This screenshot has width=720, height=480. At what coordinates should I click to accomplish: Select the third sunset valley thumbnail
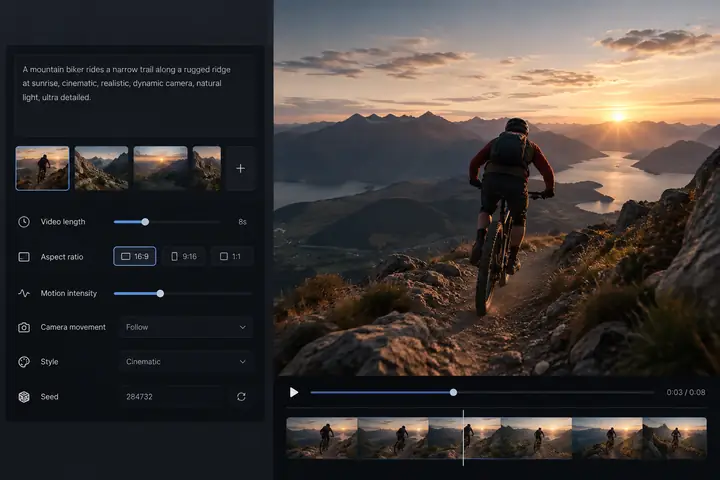160,168
